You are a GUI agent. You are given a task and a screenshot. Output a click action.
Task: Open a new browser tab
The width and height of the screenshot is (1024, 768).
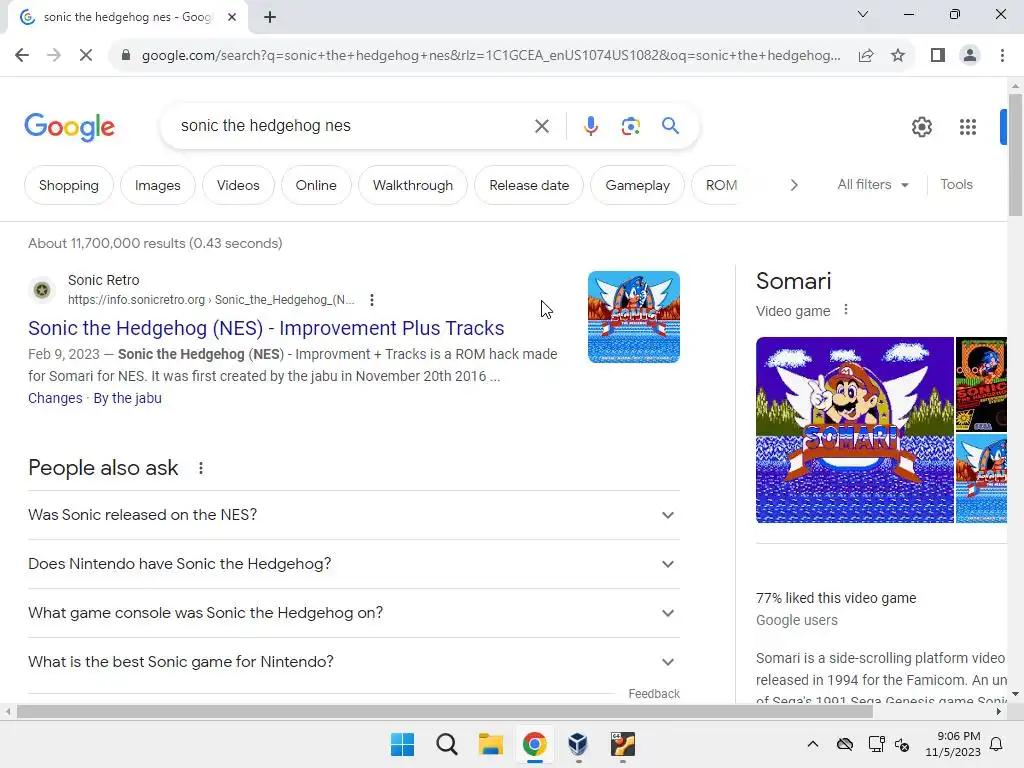click(x=270, y=17)
